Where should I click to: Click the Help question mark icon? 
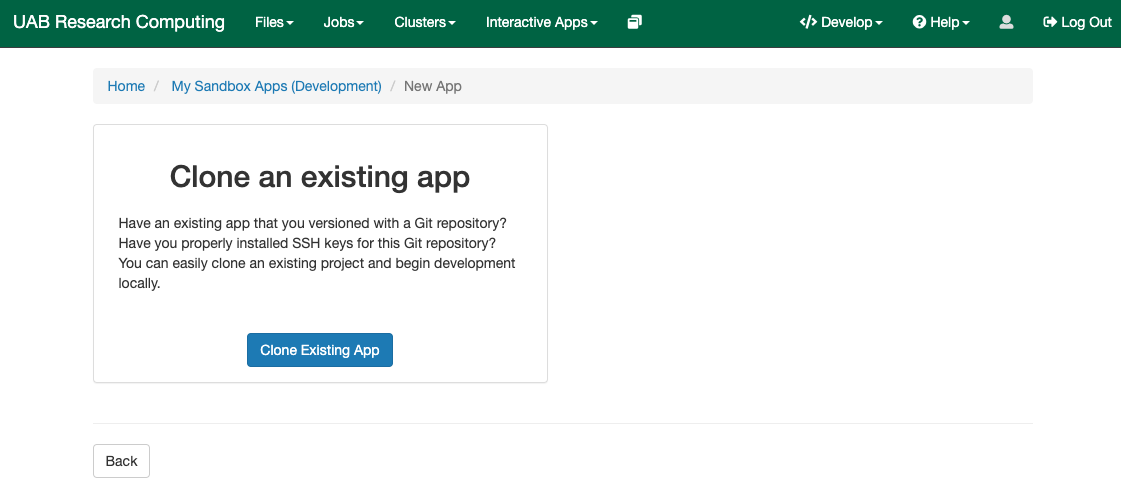click(919, 22)
